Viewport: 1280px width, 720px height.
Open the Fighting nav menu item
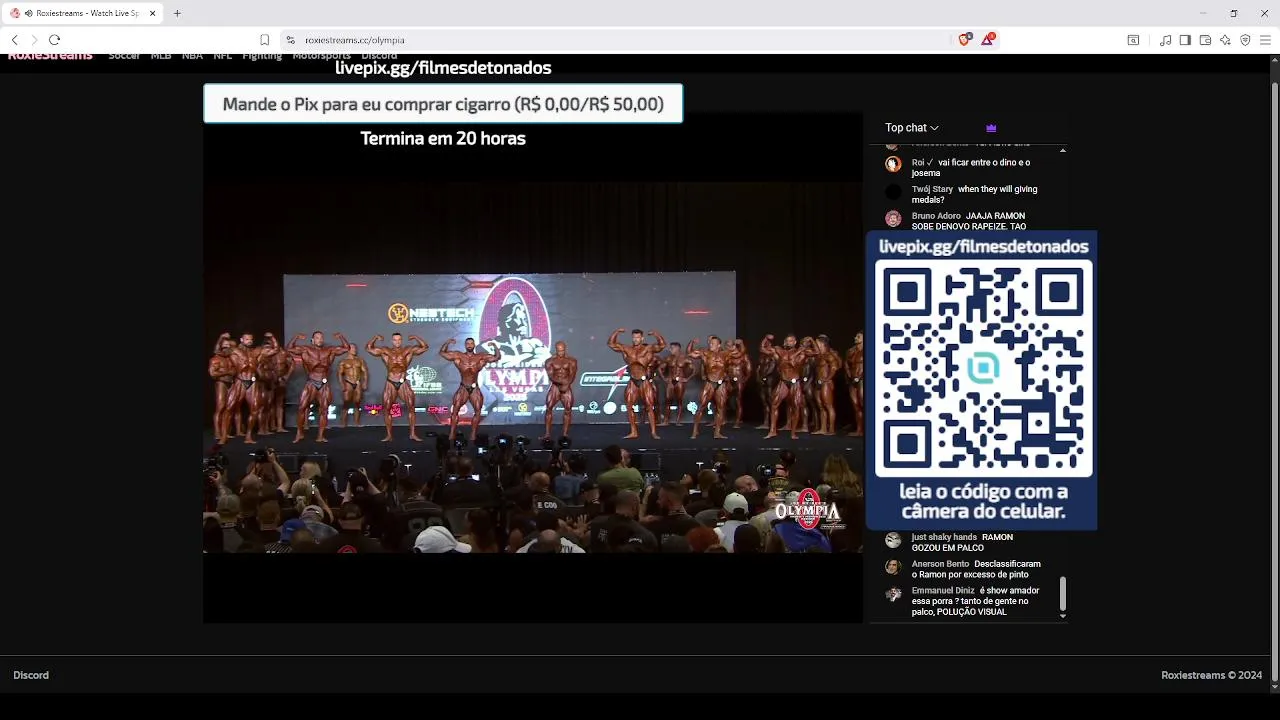pyautogui.click(x=262, y=56)
